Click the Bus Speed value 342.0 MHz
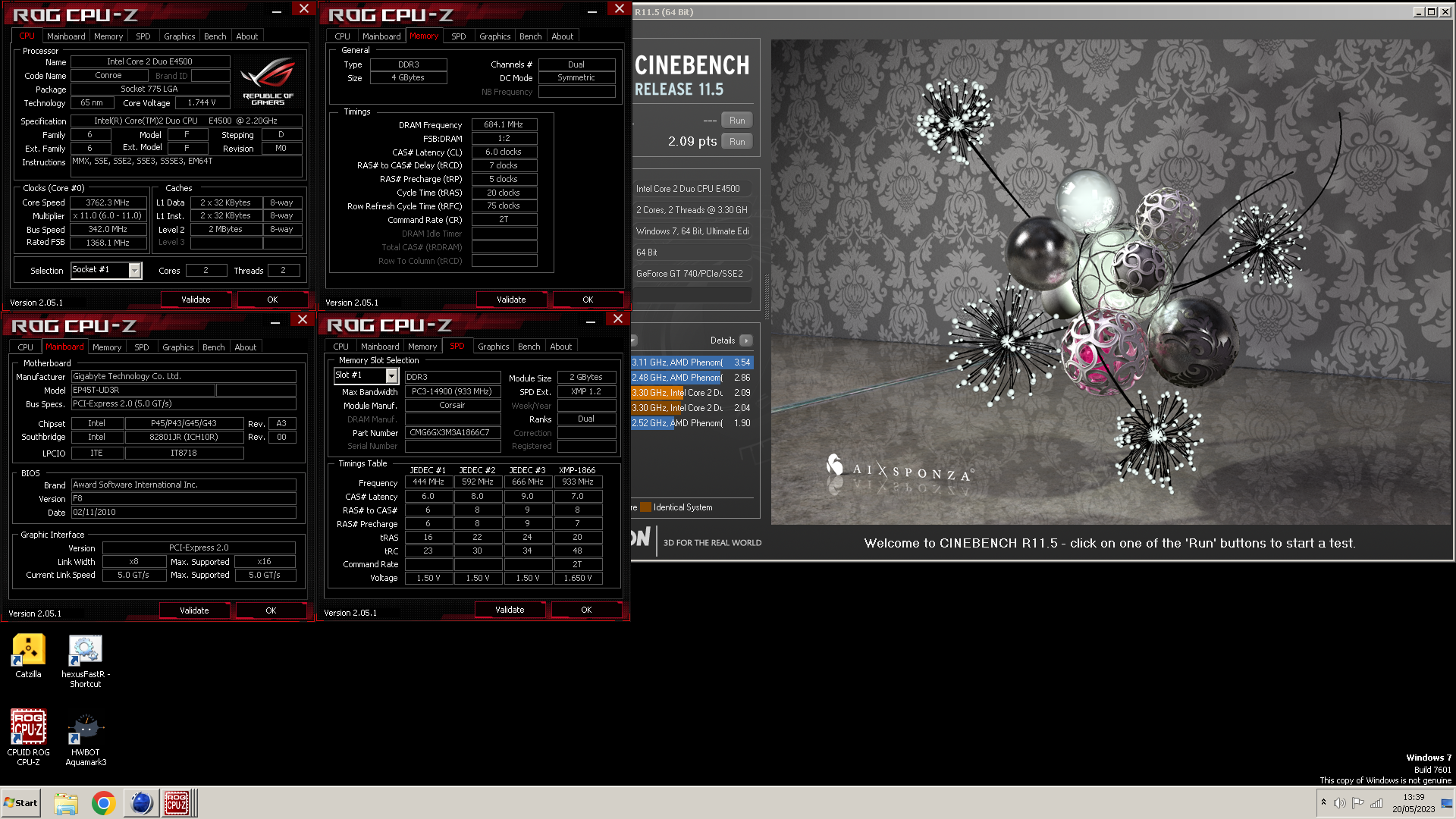Viewport: 1456px width, 819px height. tap(109, 229)
